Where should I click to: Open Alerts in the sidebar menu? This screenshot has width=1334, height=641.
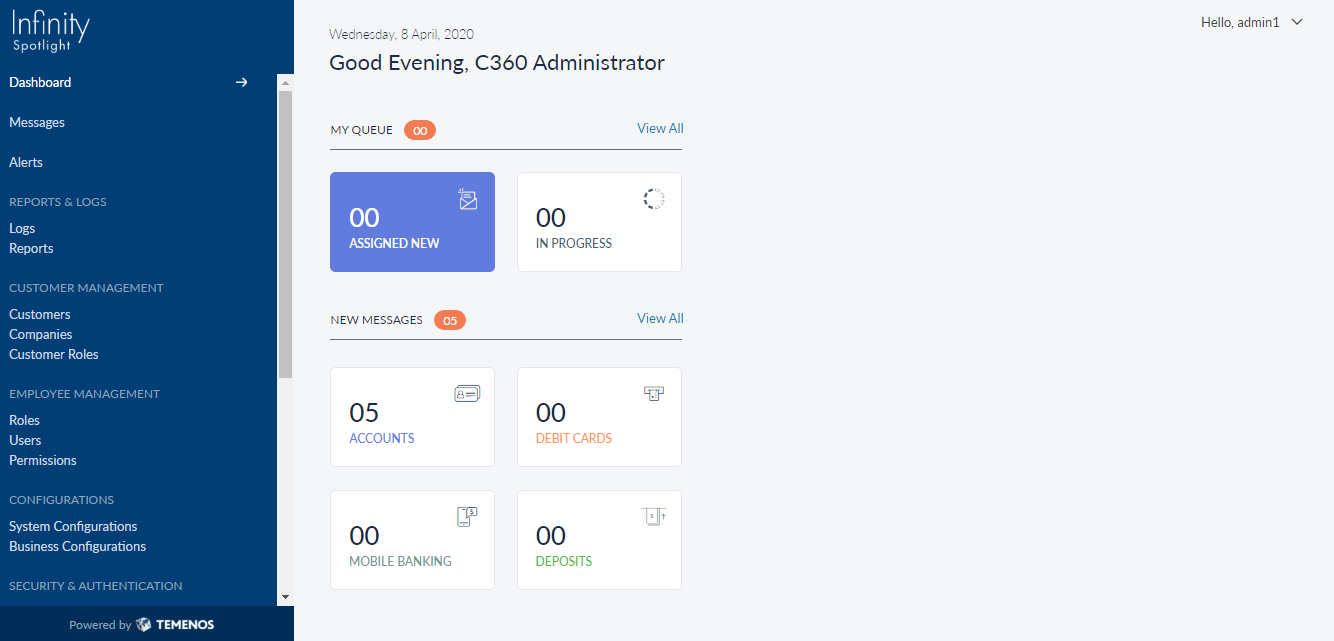pyautogui.click(x=26, y=162)
